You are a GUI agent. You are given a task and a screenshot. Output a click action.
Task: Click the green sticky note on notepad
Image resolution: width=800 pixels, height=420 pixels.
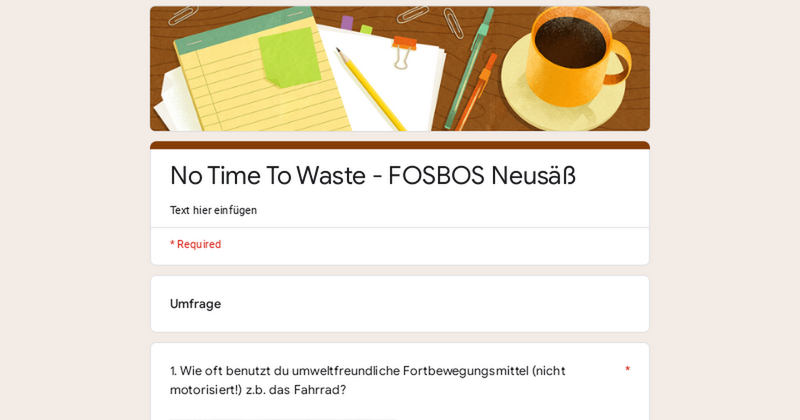289,58
